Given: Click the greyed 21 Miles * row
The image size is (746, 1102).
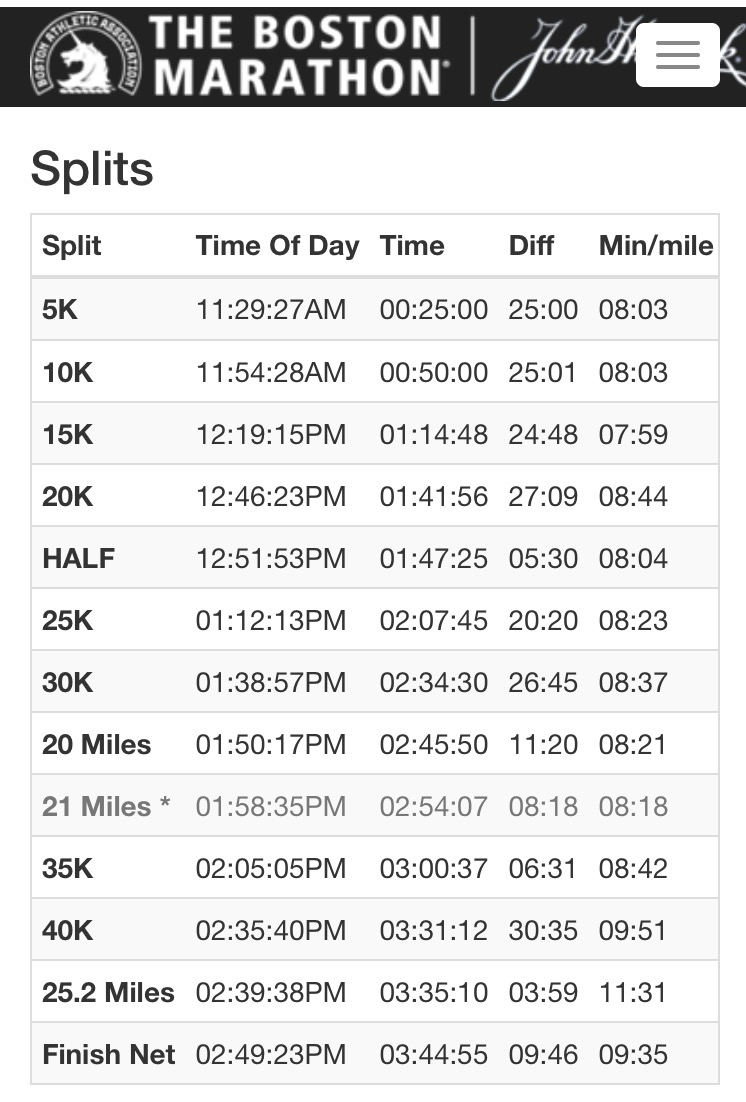Looking at the screenshot, I should click(106, 806).
